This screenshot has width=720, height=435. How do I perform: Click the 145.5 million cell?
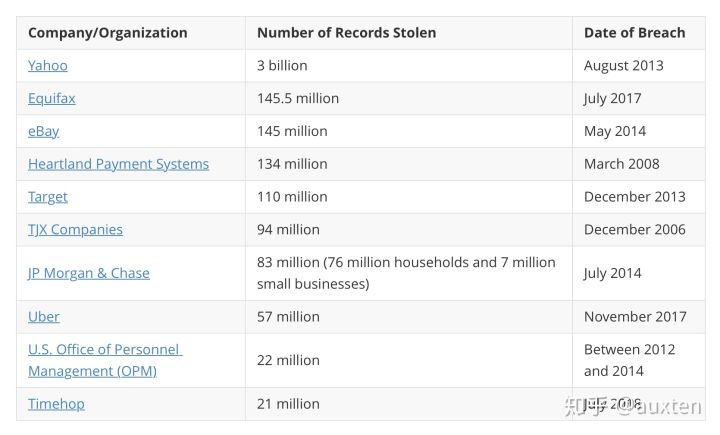coord(409,98)
